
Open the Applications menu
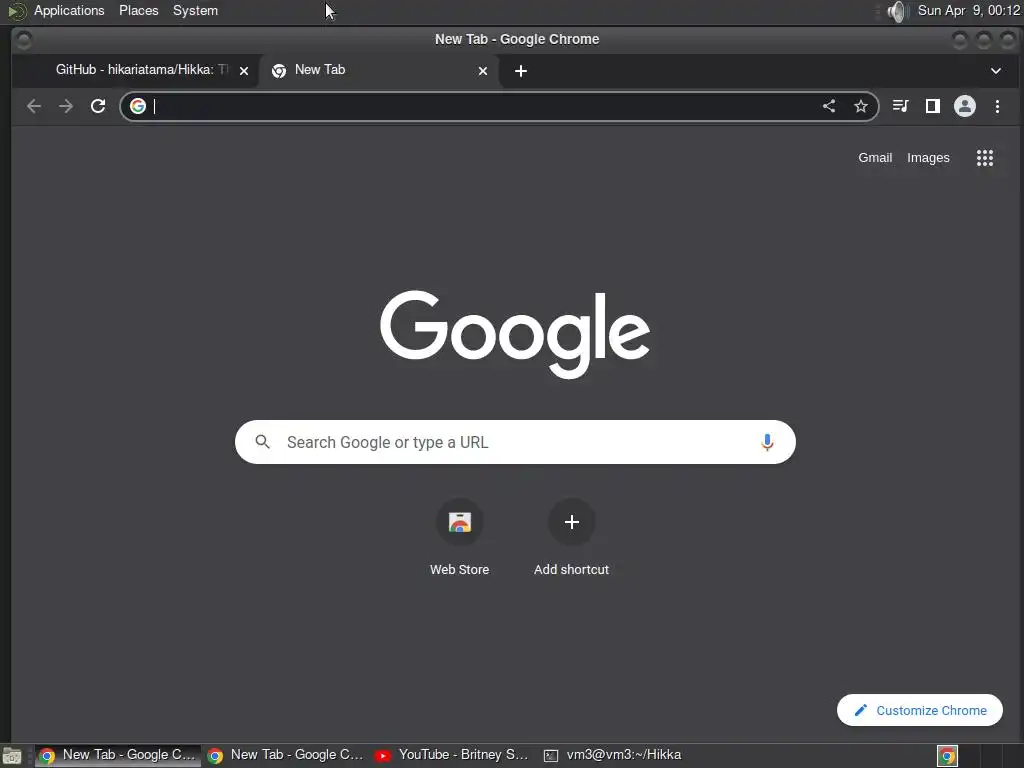pyautogui.click(x=69, y=10)
